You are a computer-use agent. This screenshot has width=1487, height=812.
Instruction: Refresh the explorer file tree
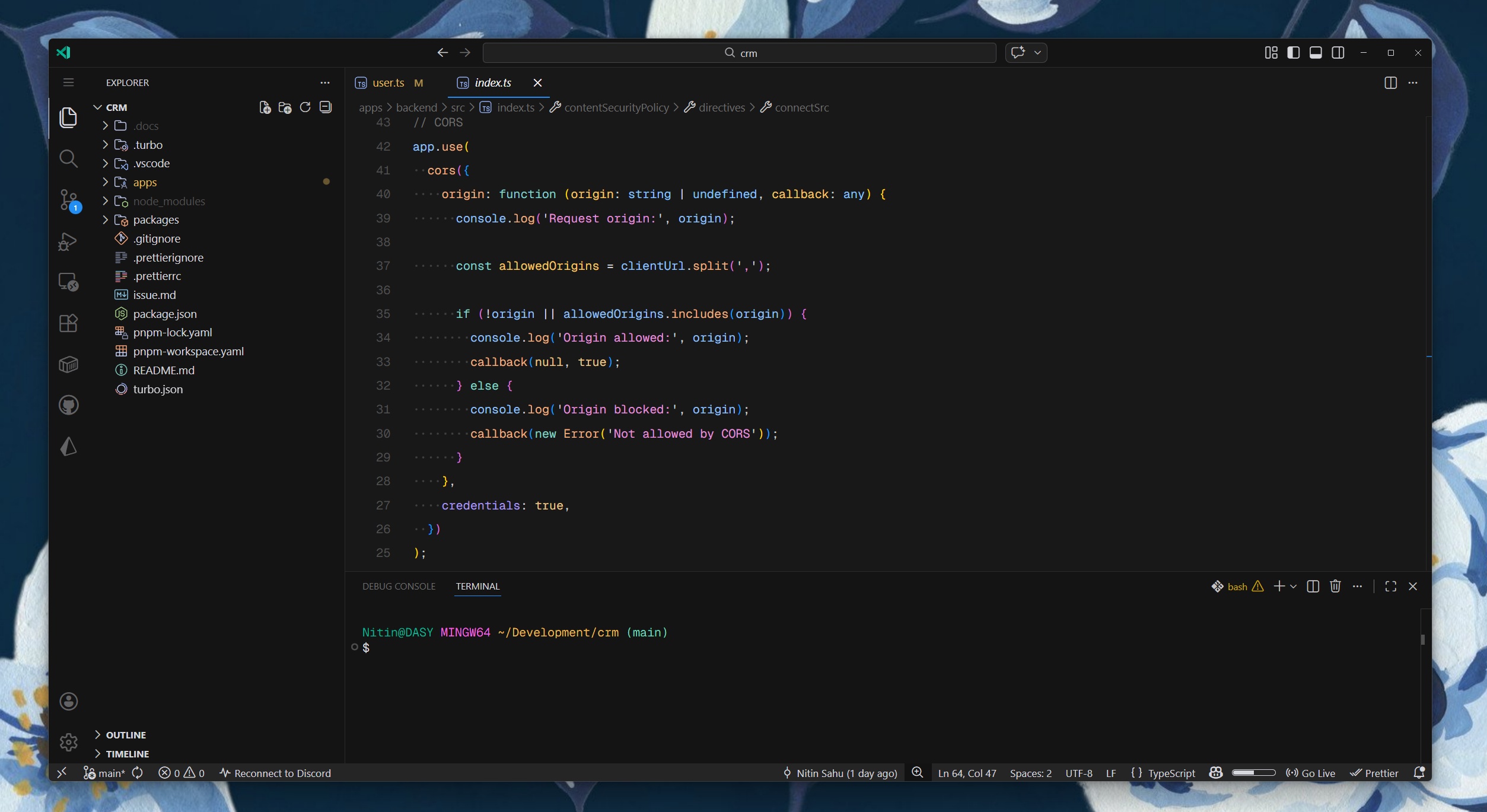coord(305,107)
